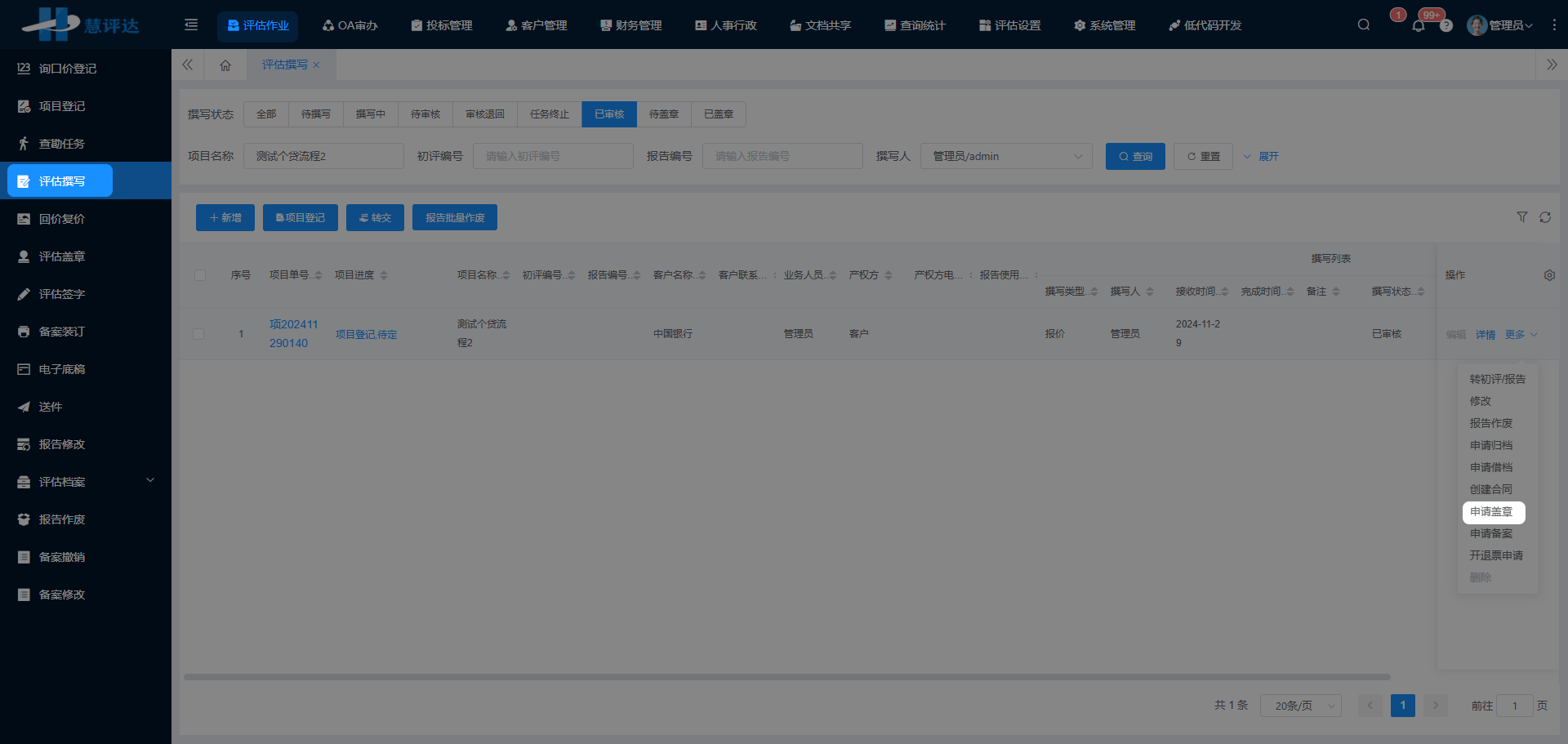Image resolution: width=1568 pixels, height=744 pixels.
Task: Click the 报告编号 input field
Action: [x=782, y=156]
